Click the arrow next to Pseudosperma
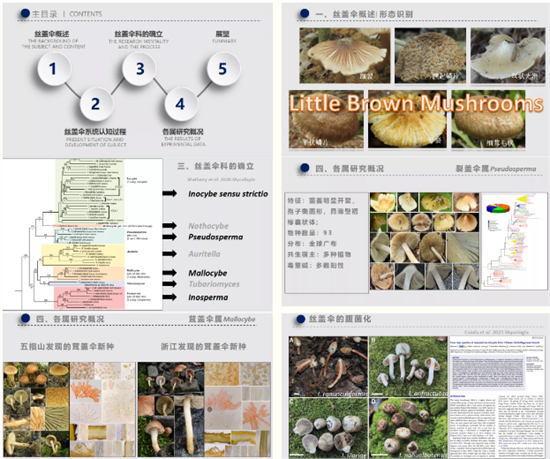Screen dimensions: 550x459 (169, 237)
